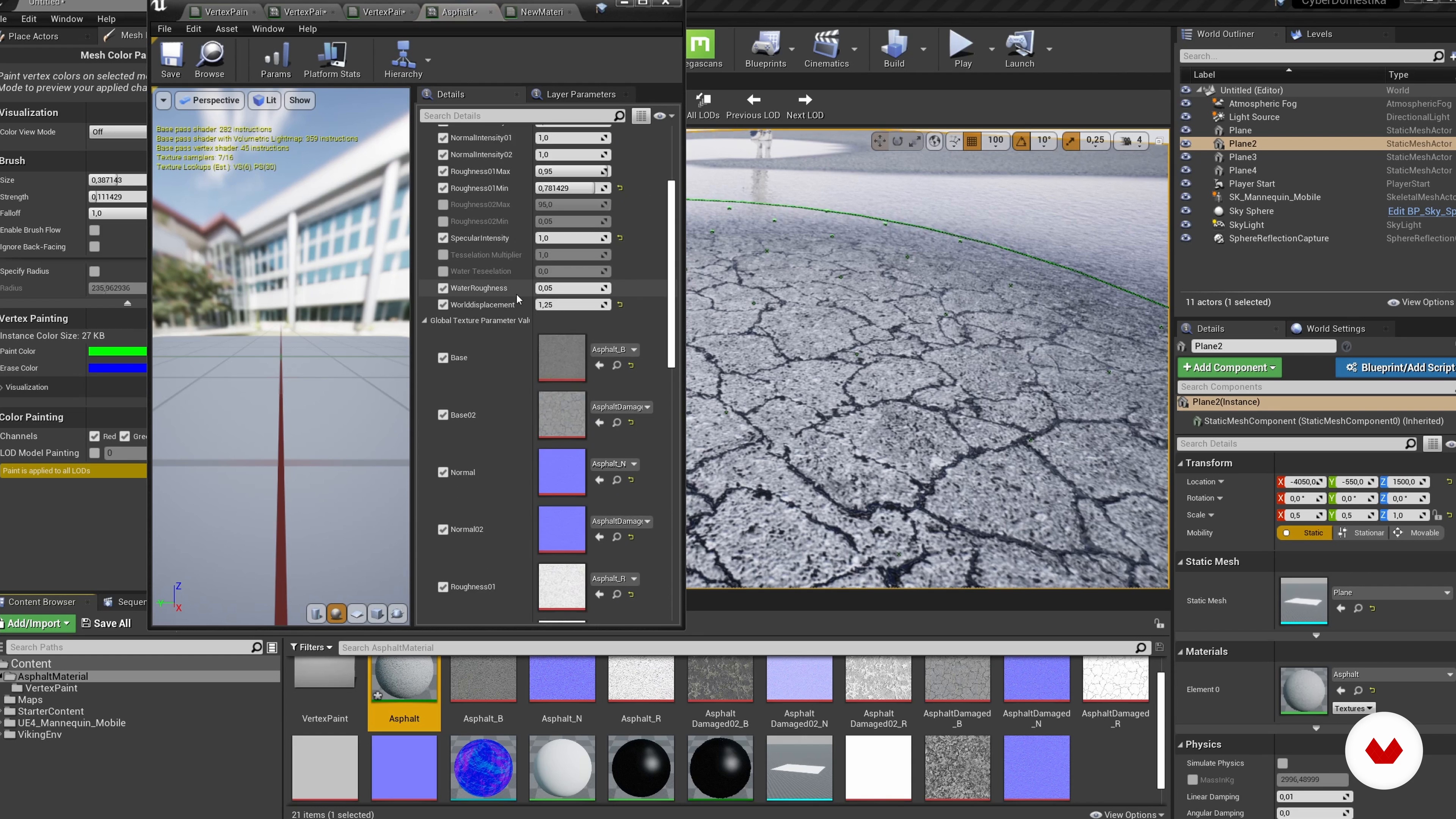Click the Save All button
The width and height of the screenshot is (1456, 819).
(106, 623)
